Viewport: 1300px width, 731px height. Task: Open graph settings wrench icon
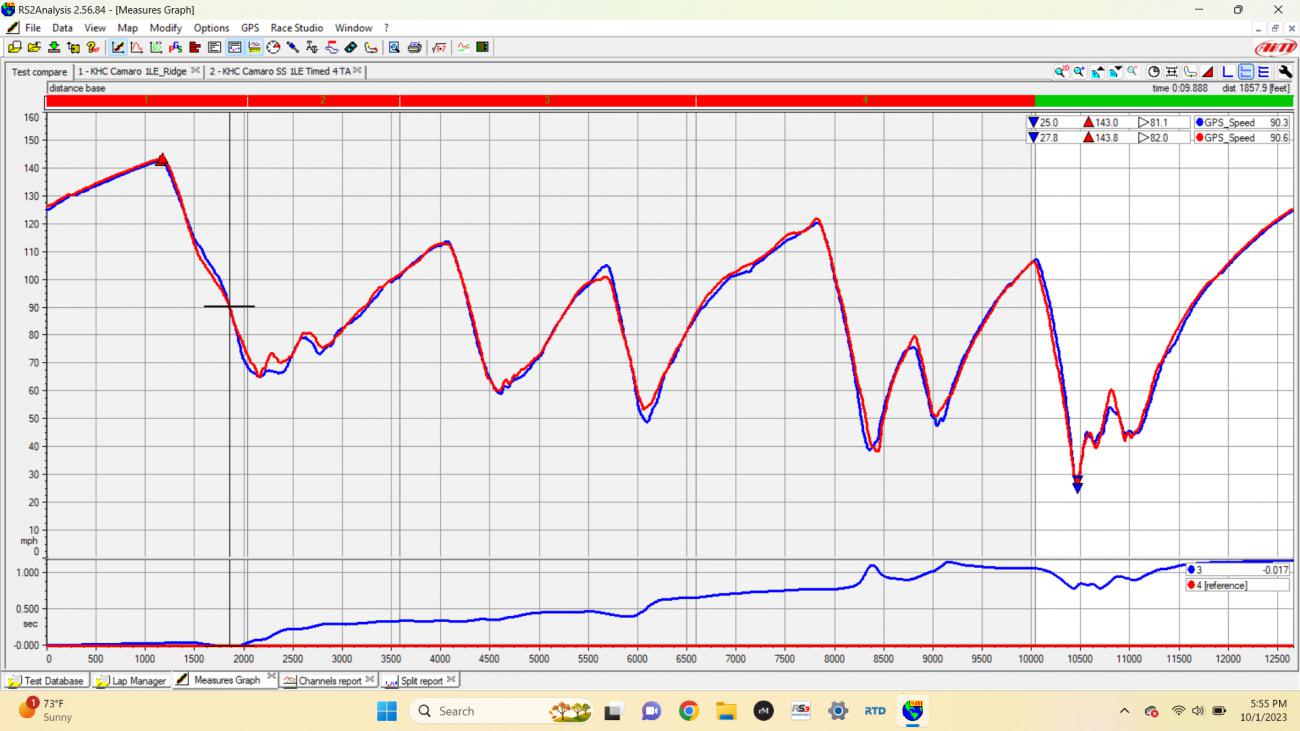coord(1285,72)
